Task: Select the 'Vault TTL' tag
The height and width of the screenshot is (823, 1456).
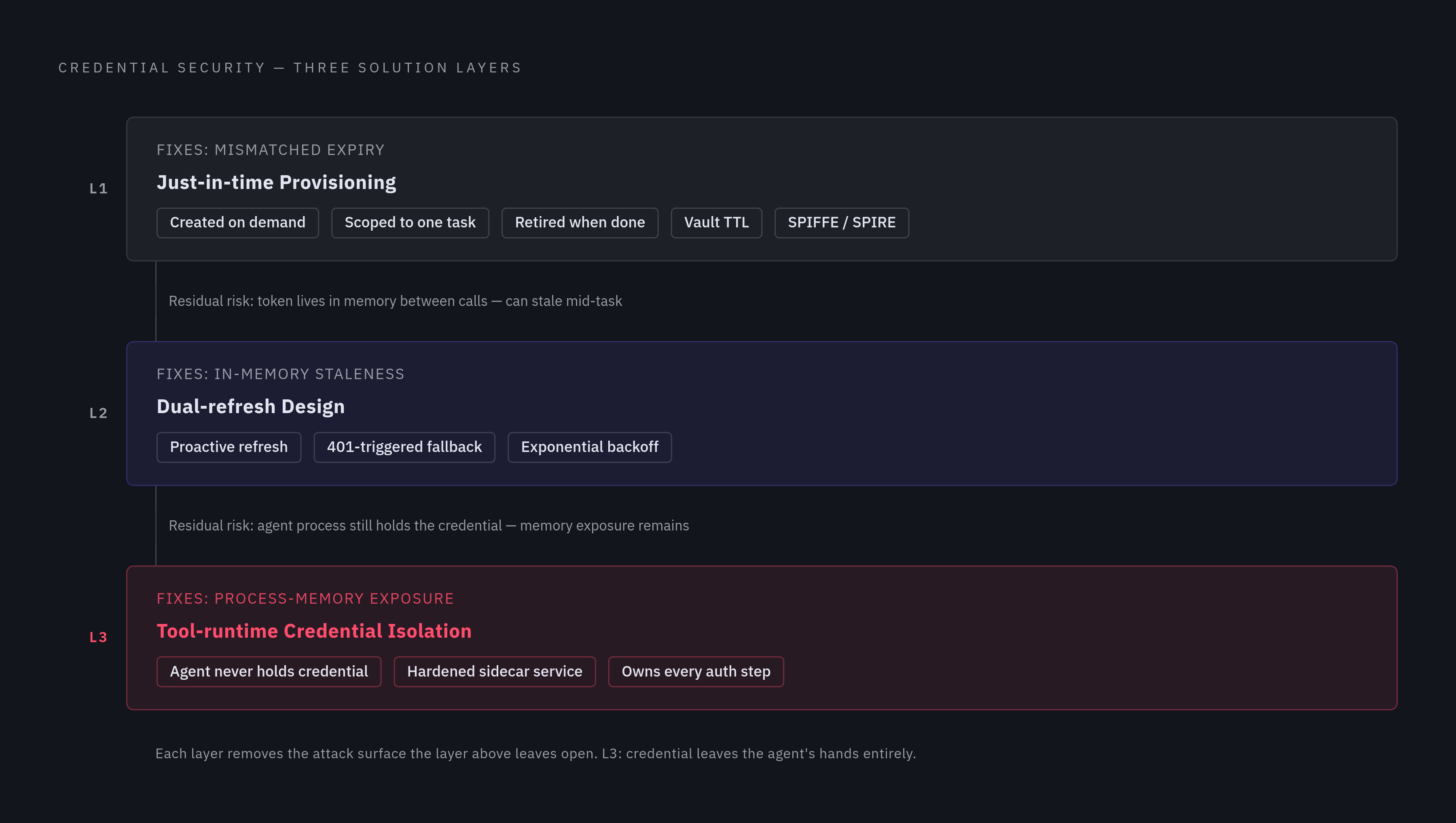Action: pos(716,223)
